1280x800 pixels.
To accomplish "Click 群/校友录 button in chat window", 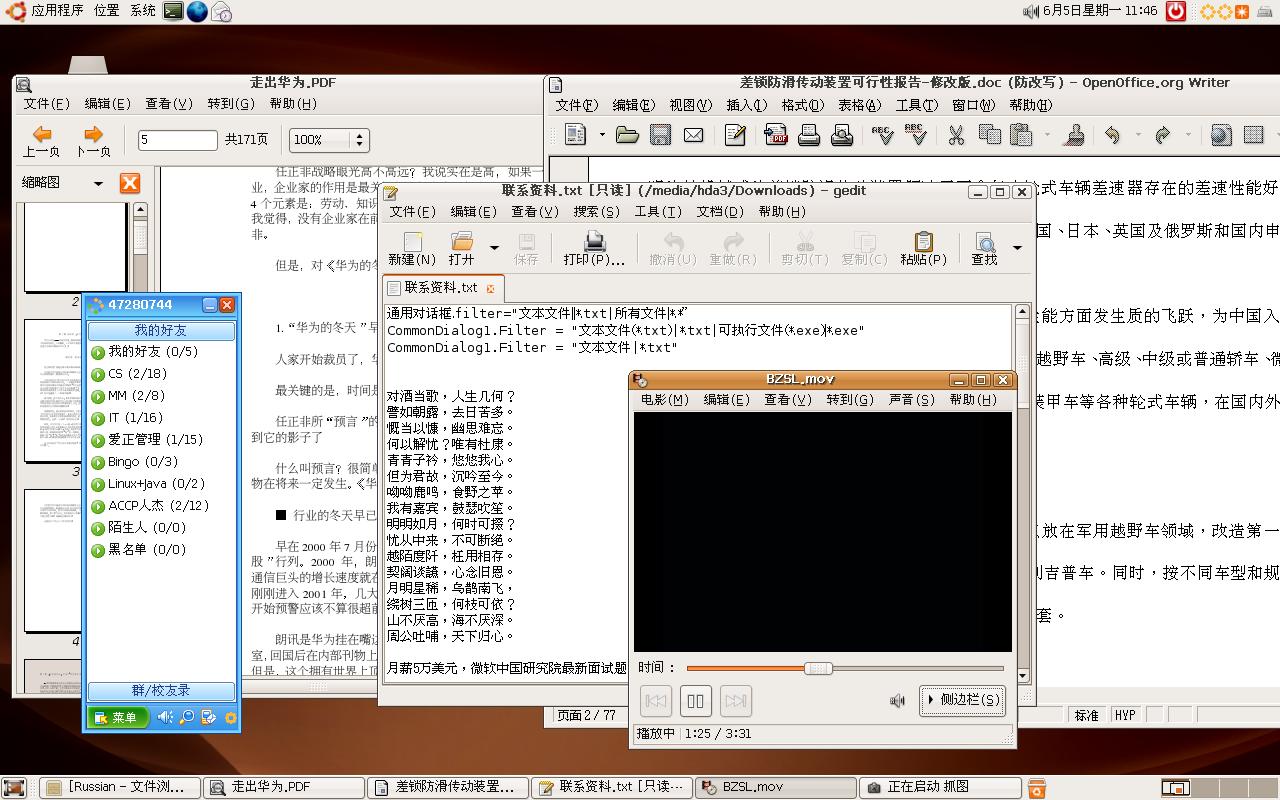I will tap(161, 691).
